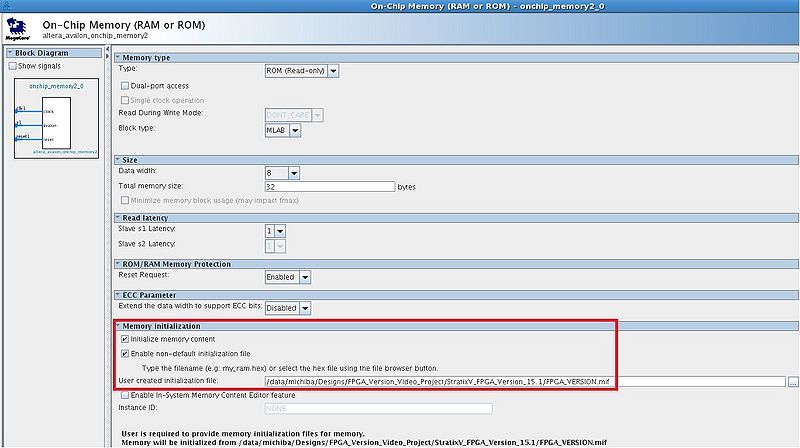Collapse the Read latency section
The height and width of the screenshot is (448, 800).
pyautogui.click(x=117, y=218)
